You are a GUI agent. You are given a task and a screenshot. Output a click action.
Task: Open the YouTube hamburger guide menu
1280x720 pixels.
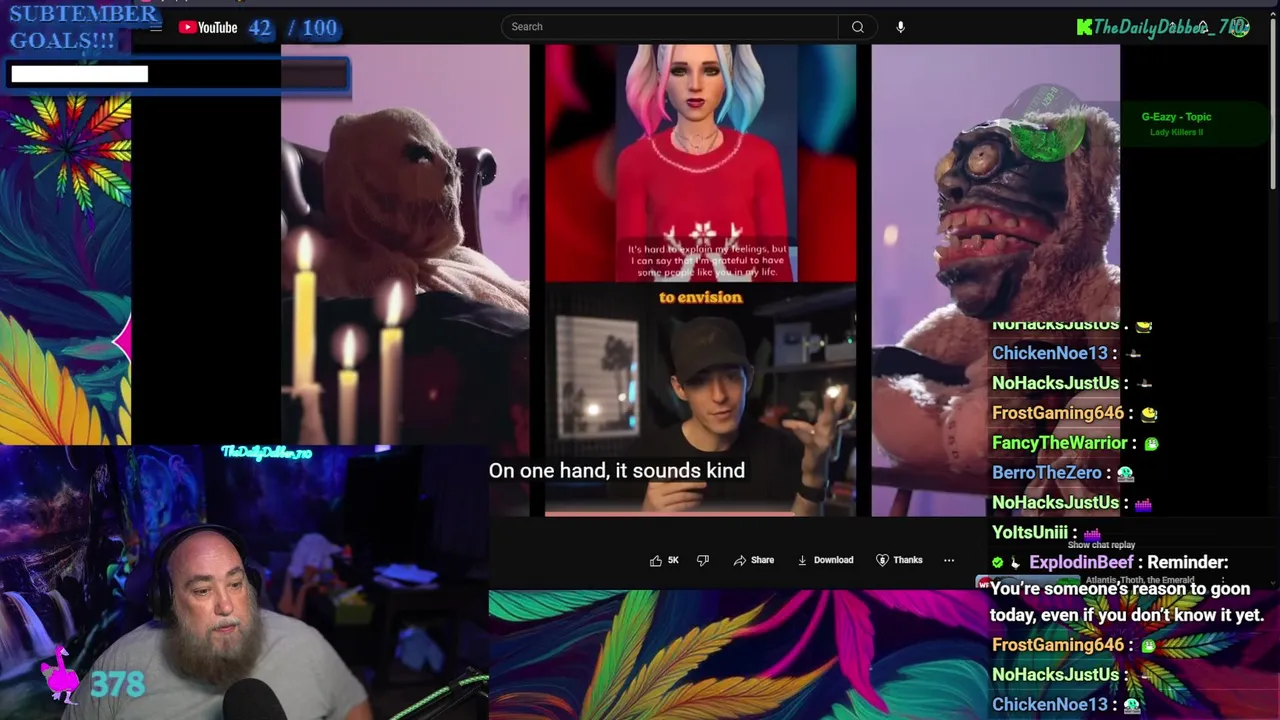point(156,27)
